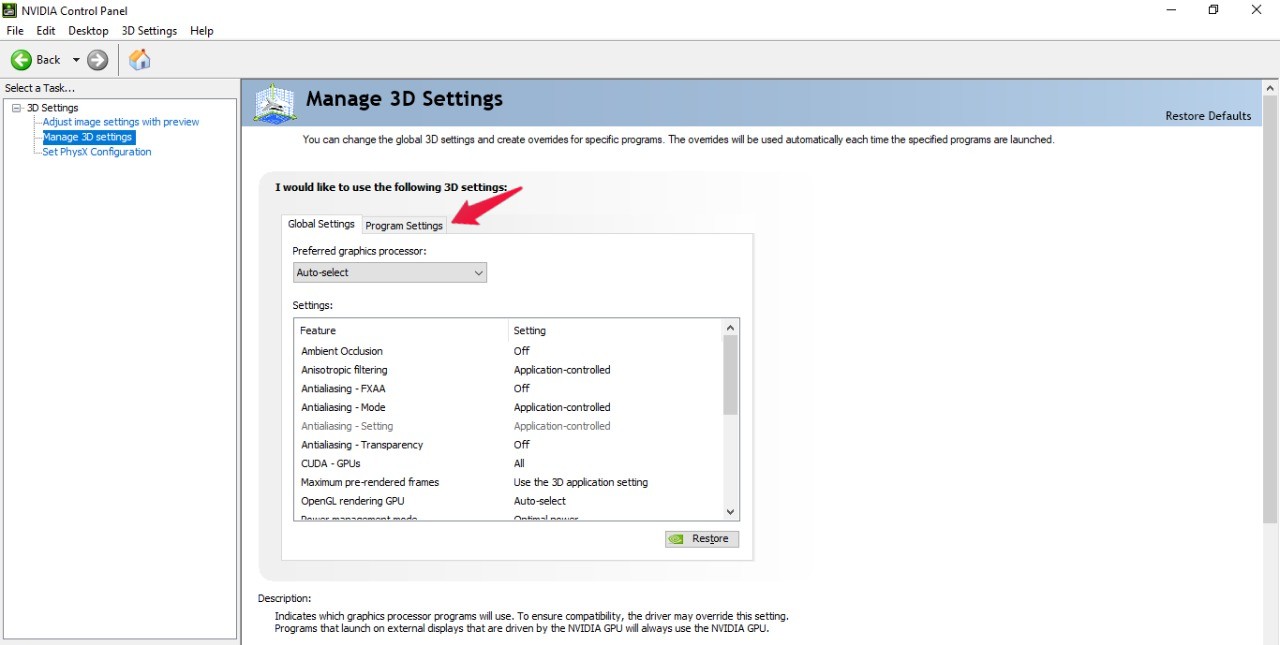Select Manage 3D settings in tree
Image resolution: width=1280 pixels, height=645 pixels.
coord(87,137)
